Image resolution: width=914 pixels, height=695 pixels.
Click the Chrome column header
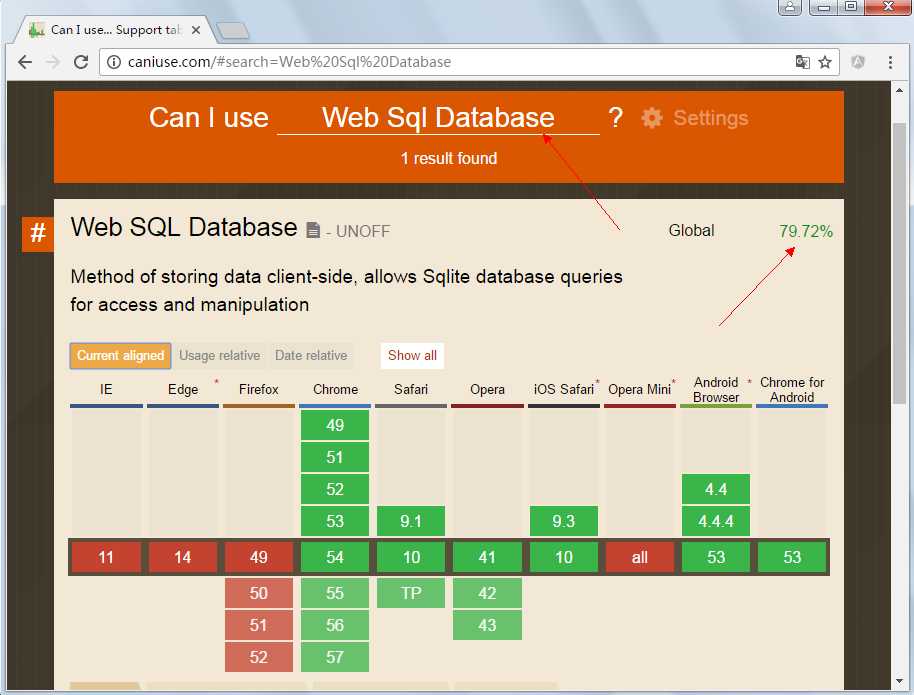335,389
